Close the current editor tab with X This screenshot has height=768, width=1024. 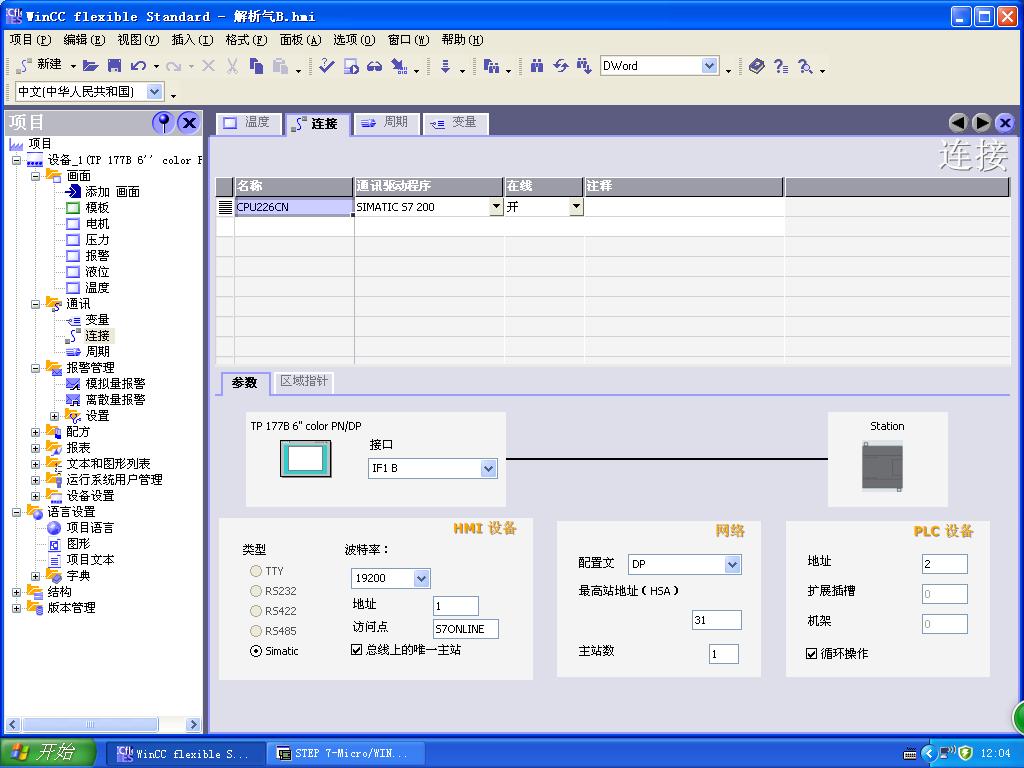tap(1005, 122)
